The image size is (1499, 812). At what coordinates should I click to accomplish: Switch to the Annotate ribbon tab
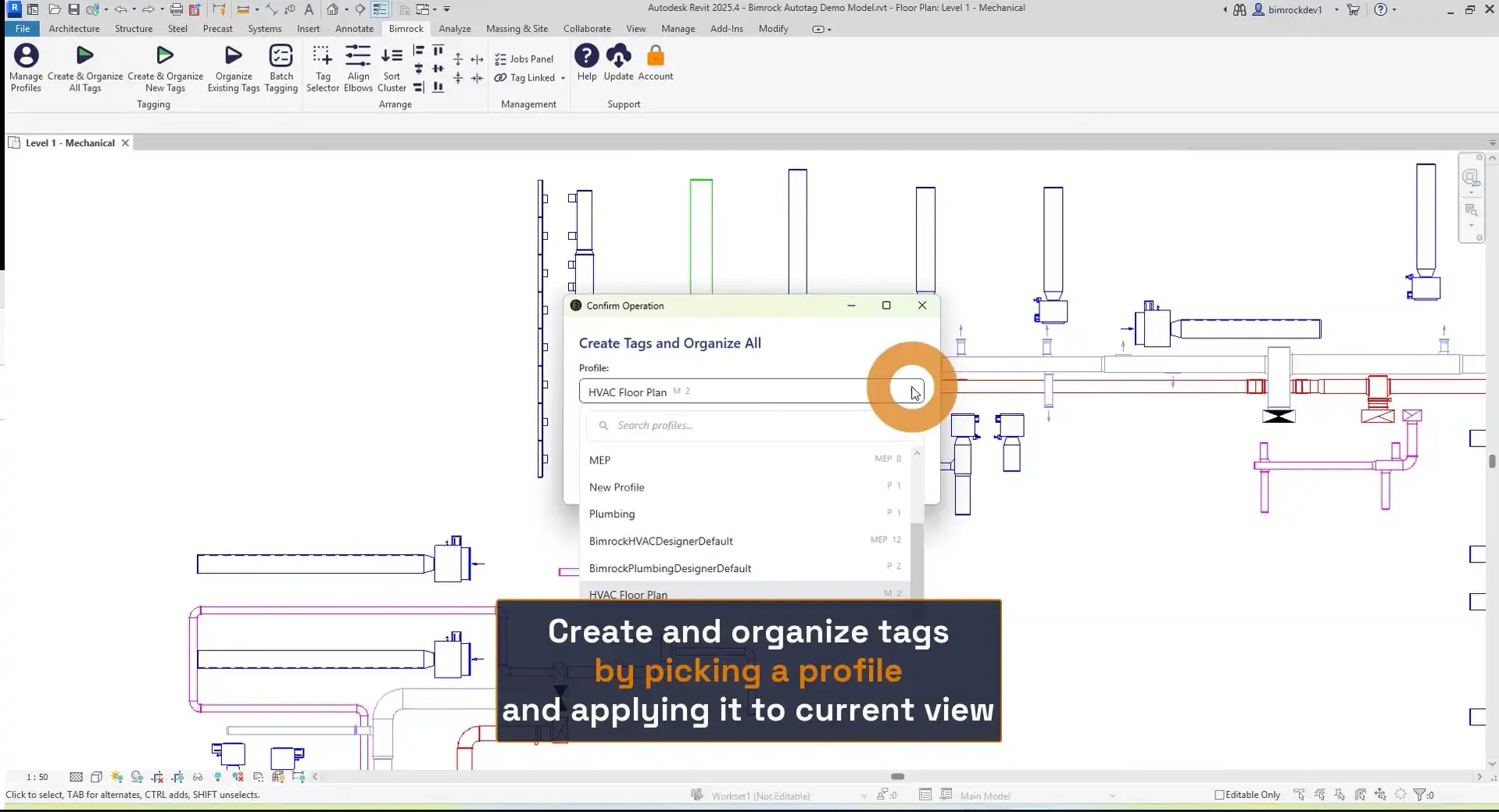354,28
